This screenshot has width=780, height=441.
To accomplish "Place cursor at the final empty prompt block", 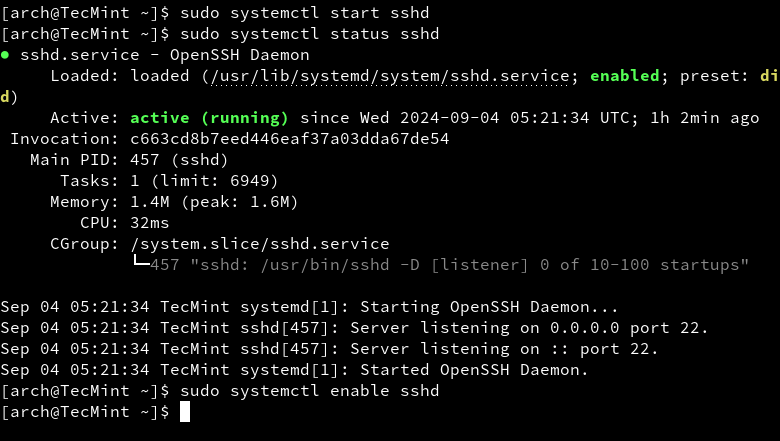I will [184, 412].
